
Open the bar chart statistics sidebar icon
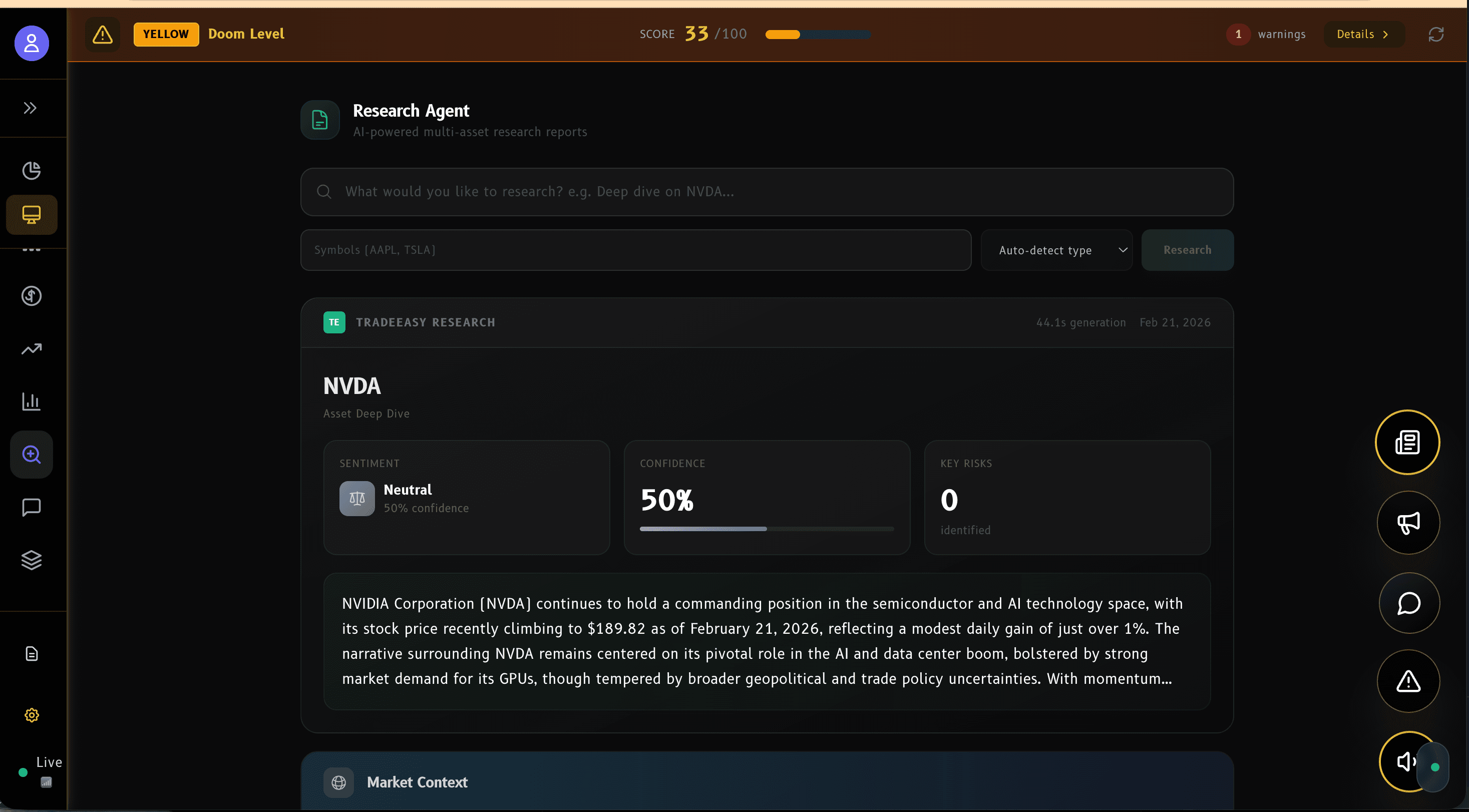[x=31, y=401]
